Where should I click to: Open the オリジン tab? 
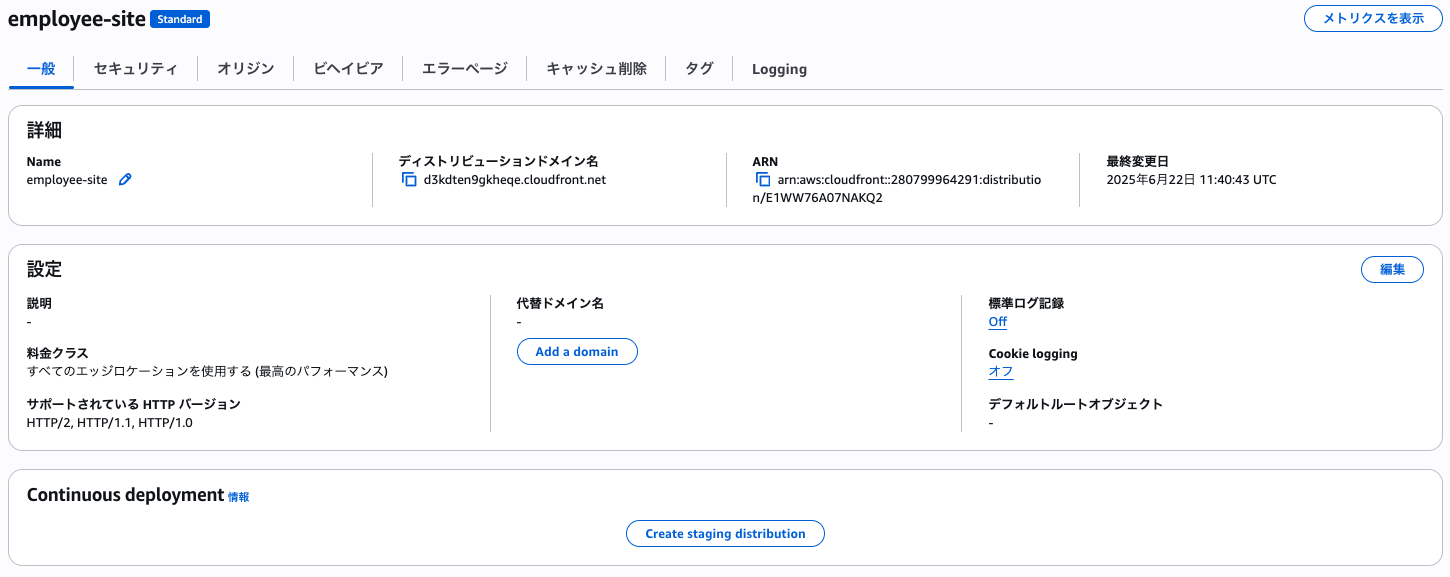click(245, 68)
